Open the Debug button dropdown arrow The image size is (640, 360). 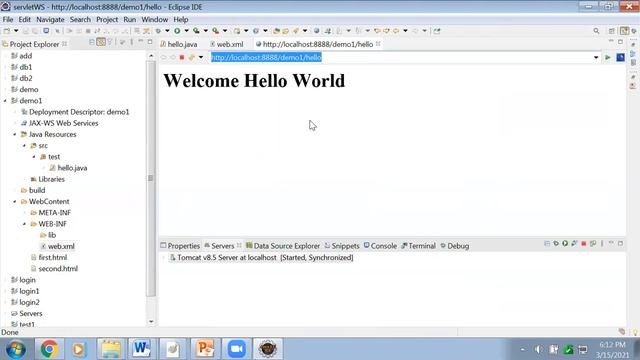click(x=167, y=31)
